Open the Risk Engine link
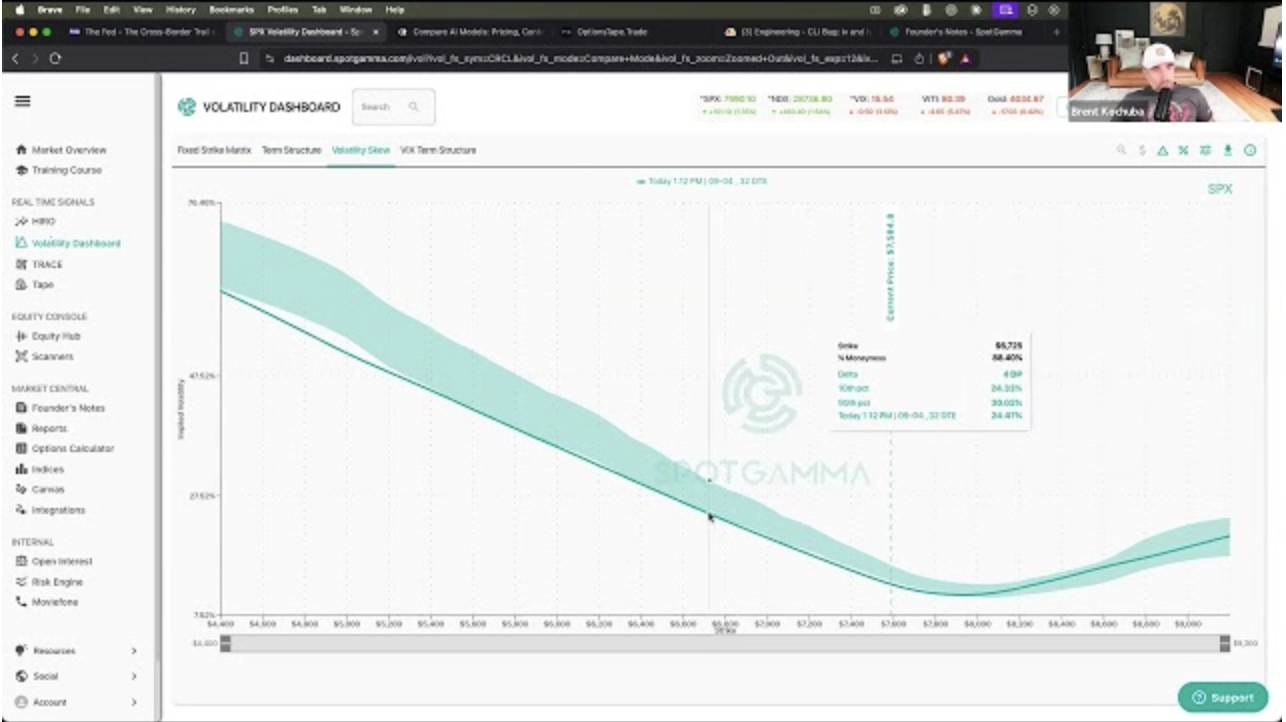Image resolution: width=1286 pixels, height=722 pixels. (58, 582)
